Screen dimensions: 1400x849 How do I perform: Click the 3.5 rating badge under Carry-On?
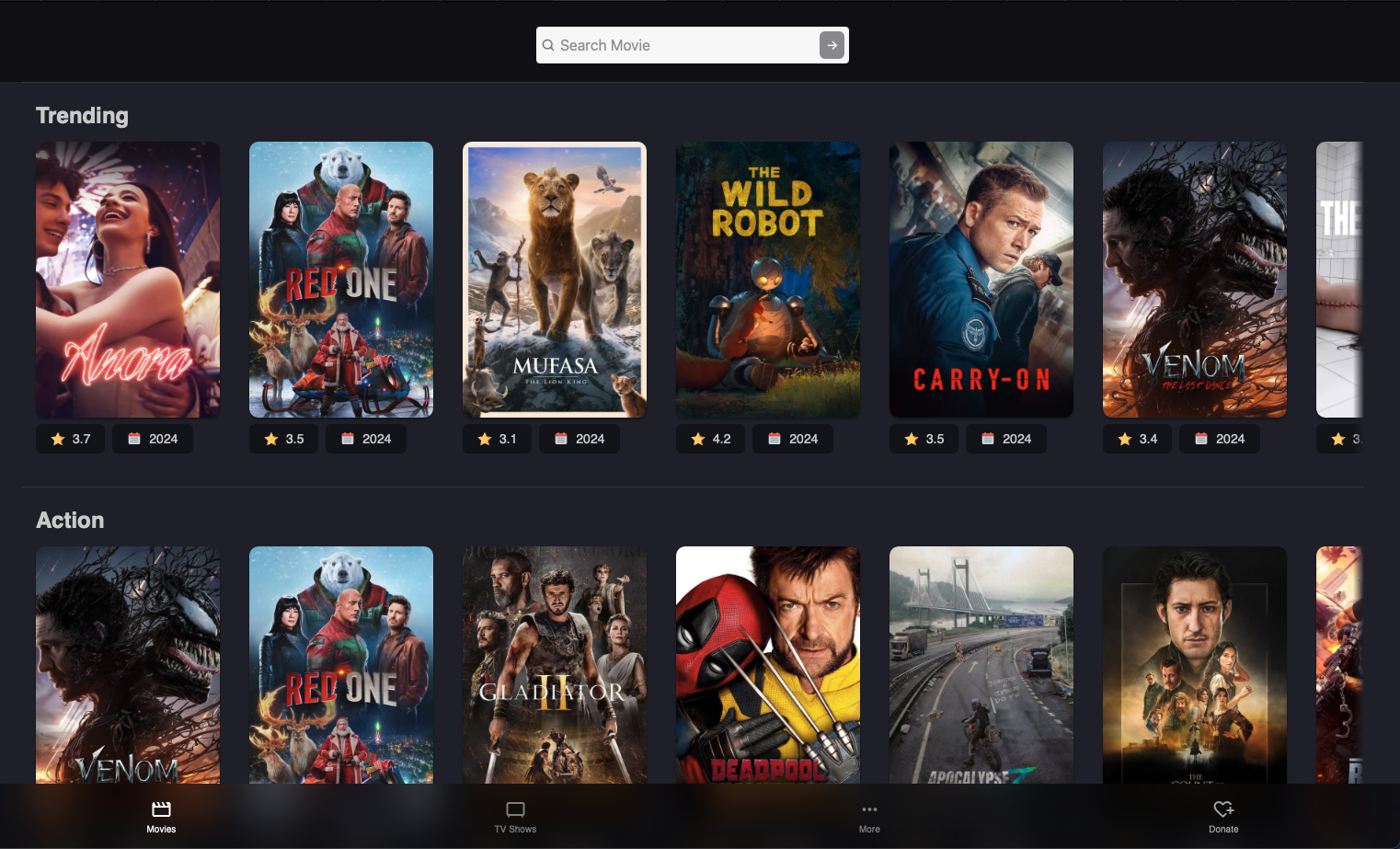(x=924, y=439)
